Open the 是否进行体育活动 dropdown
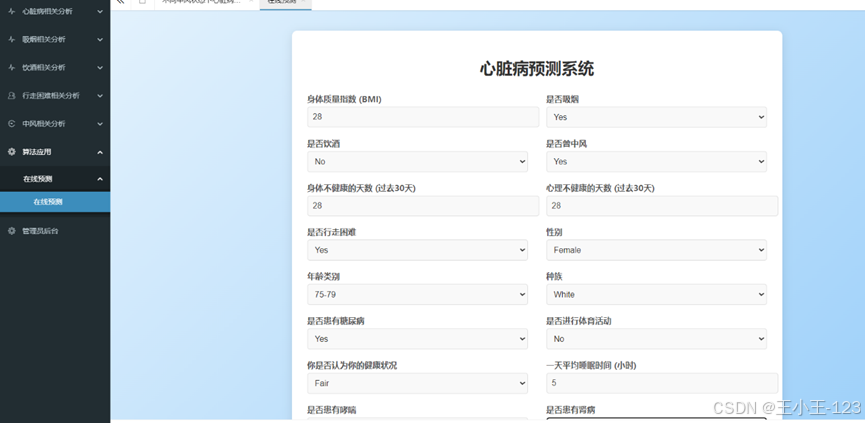Screen dimensions: 865x423 click(x=656, y=339)
